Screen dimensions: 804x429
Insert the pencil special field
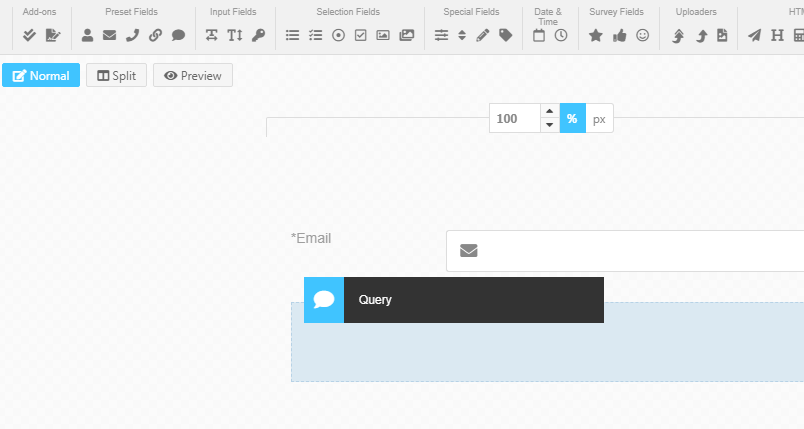tap(483, 35)
